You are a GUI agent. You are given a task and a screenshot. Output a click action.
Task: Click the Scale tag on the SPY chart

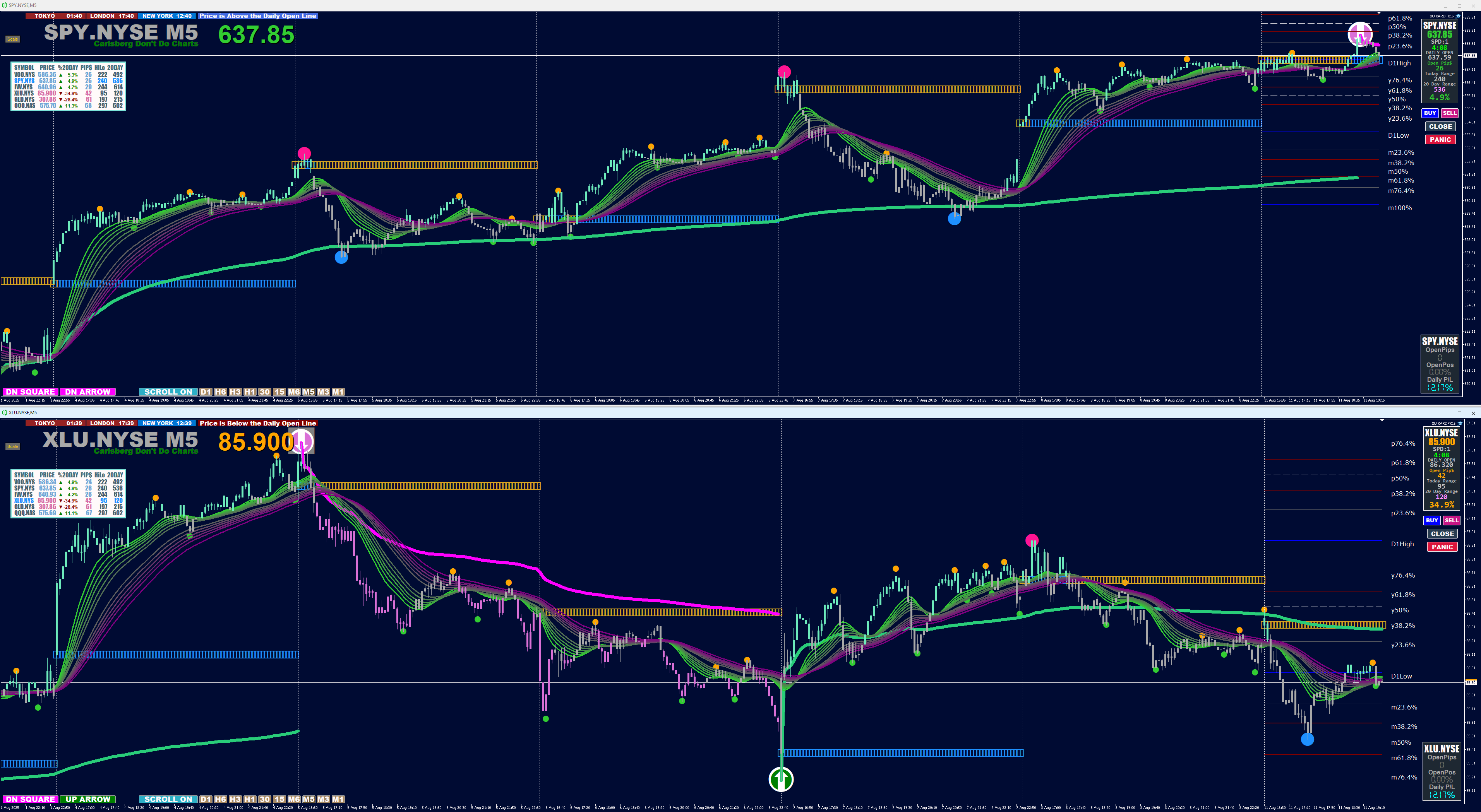point(13,39)
